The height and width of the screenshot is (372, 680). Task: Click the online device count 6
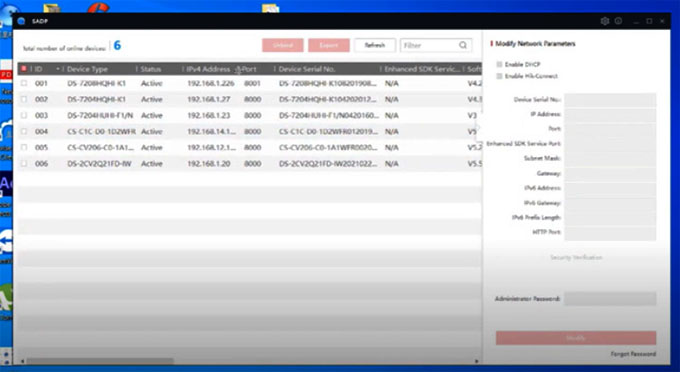[x=117, y=46]
